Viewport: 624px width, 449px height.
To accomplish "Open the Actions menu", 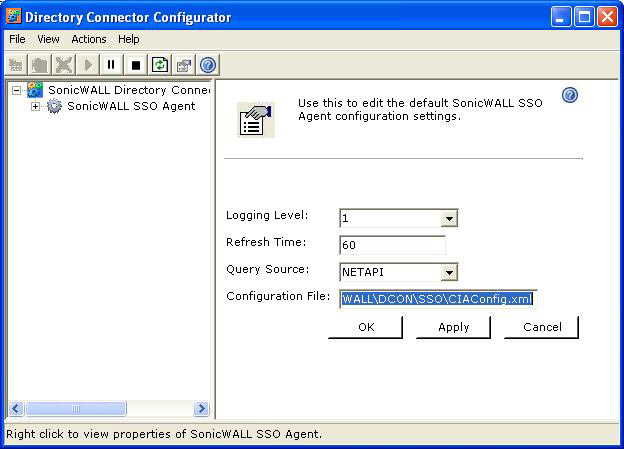I will pos(89,39).
